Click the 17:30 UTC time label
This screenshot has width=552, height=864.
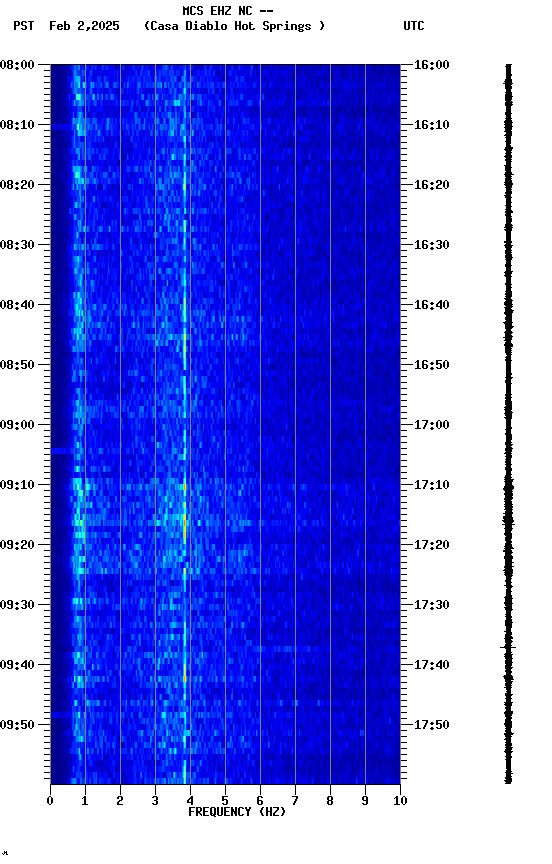coord(432,605)
